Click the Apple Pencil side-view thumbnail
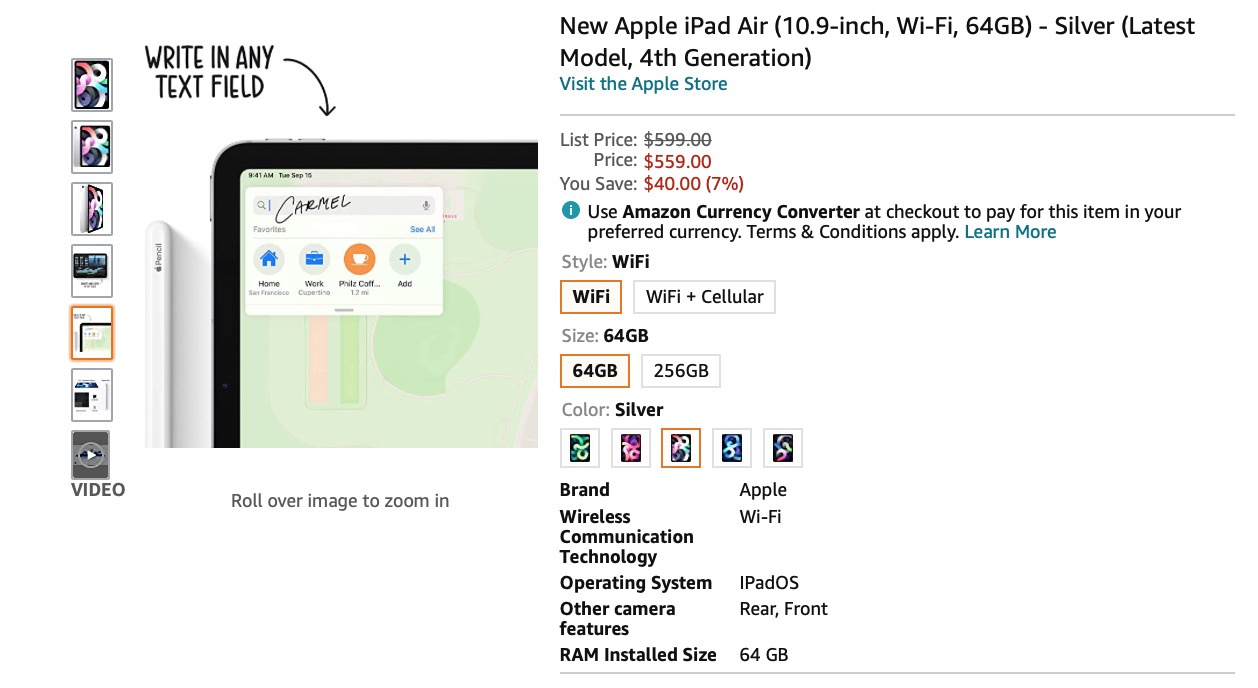This screenshot has width=1258, height=688. point(91,209)
